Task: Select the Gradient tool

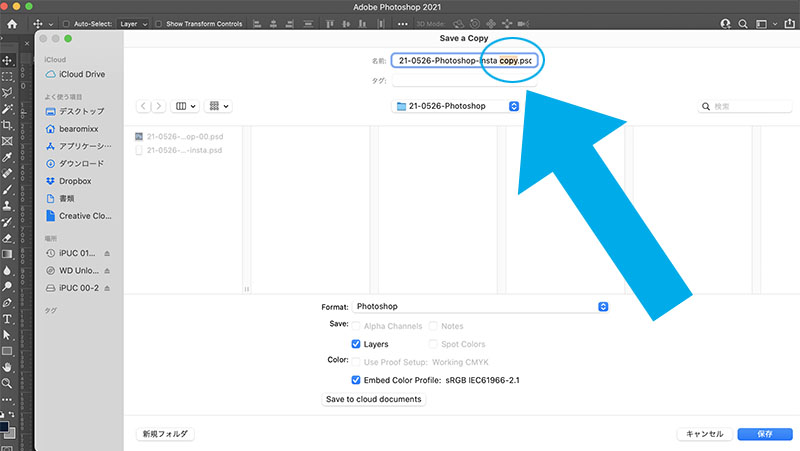Action: tap(7, 254)
